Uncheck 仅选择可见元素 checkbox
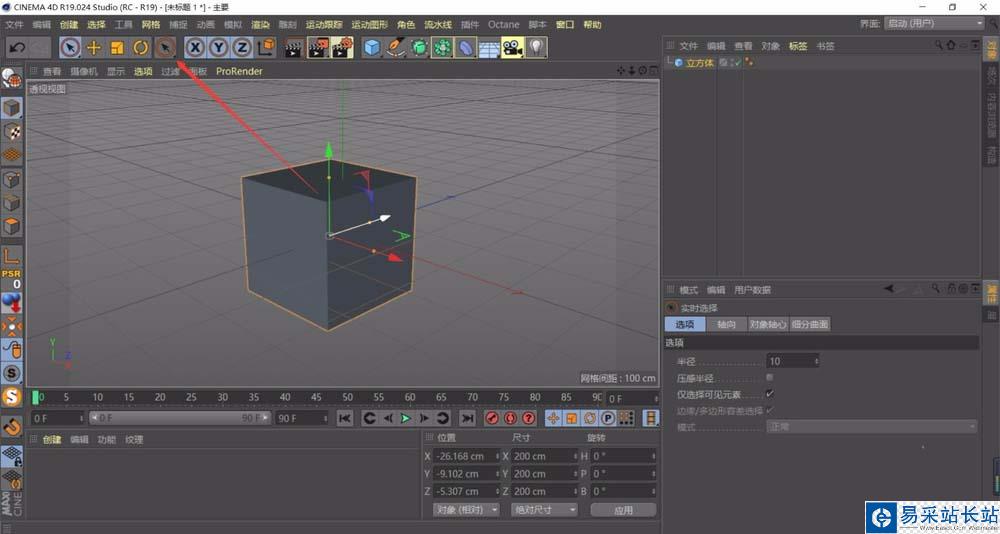The image size is (1000, 534). point(769,394)
